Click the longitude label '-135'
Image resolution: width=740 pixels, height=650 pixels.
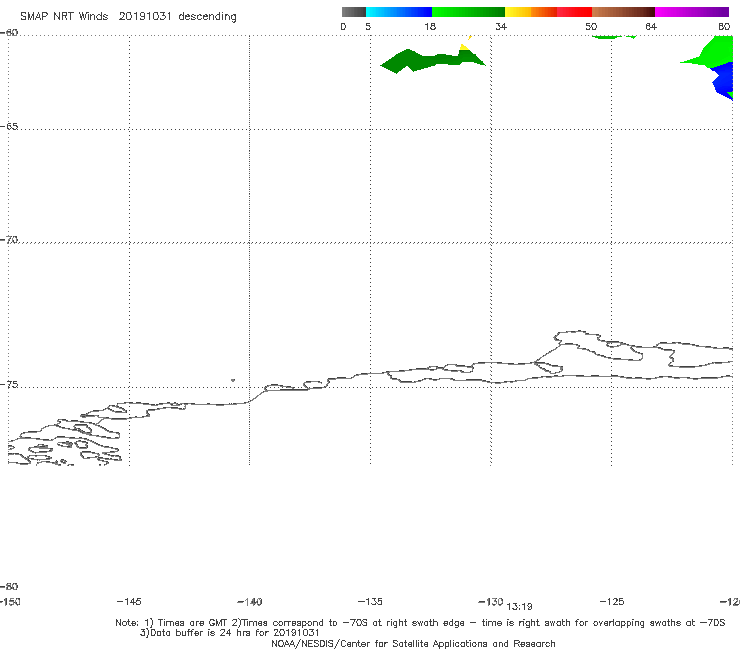point(370,601)
